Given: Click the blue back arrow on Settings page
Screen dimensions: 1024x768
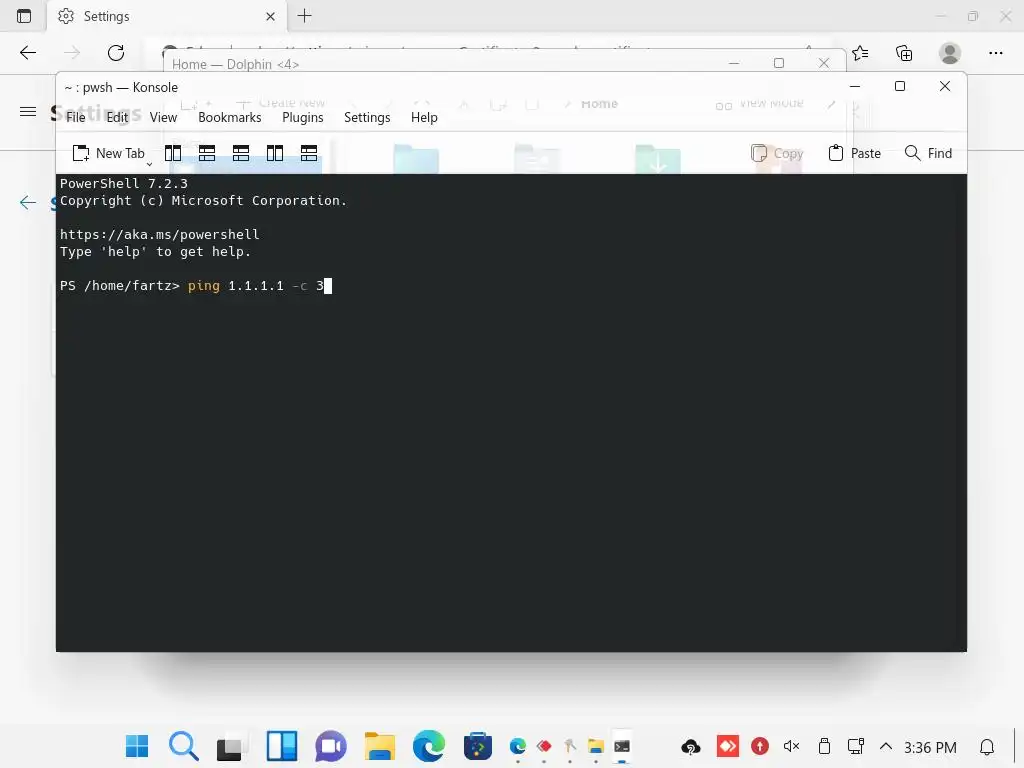Looking at the screenshot, I should tap(28, 202).
